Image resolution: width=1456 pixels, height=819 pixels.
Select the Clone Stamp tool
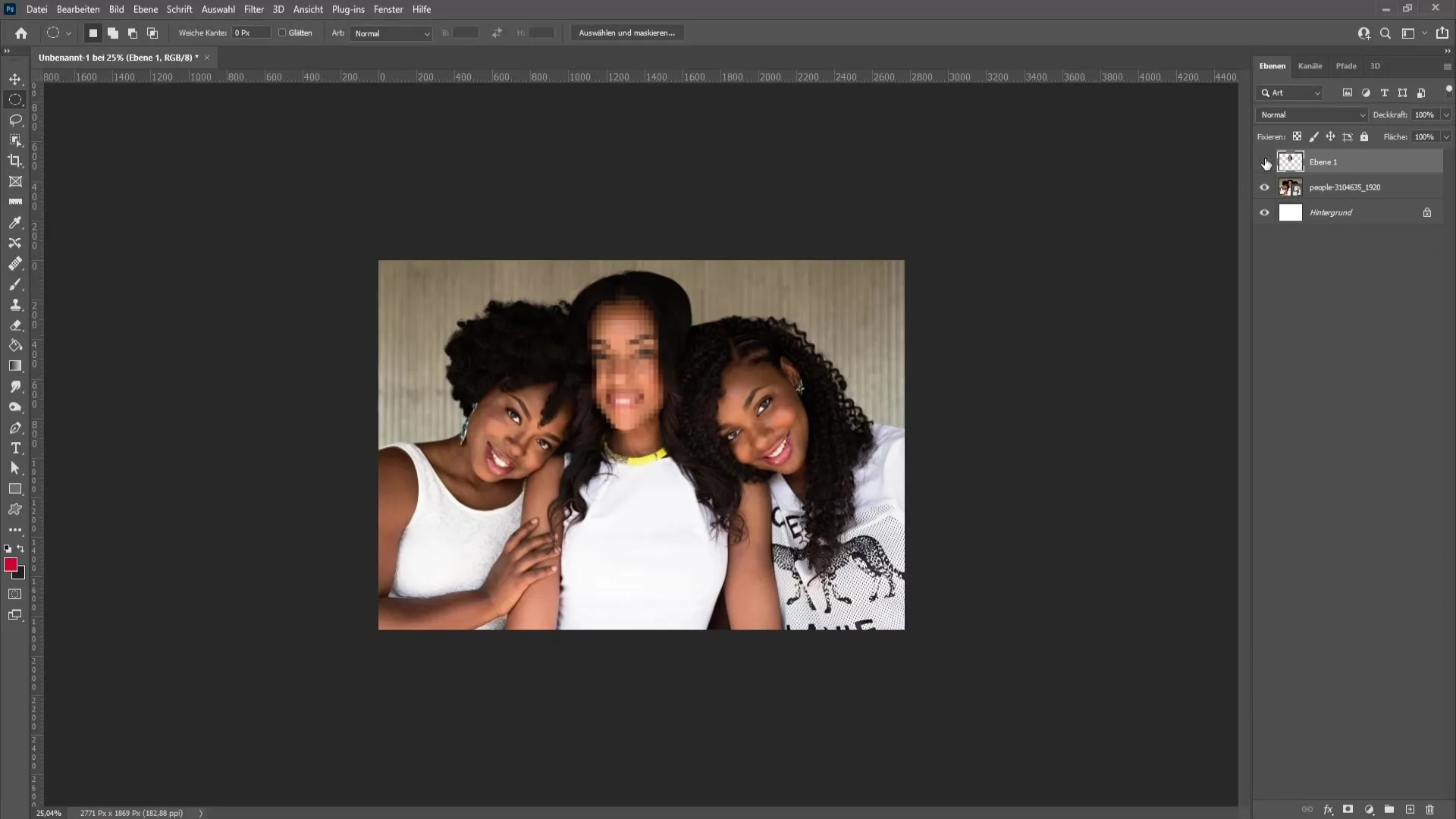click(x=15, y=304)
